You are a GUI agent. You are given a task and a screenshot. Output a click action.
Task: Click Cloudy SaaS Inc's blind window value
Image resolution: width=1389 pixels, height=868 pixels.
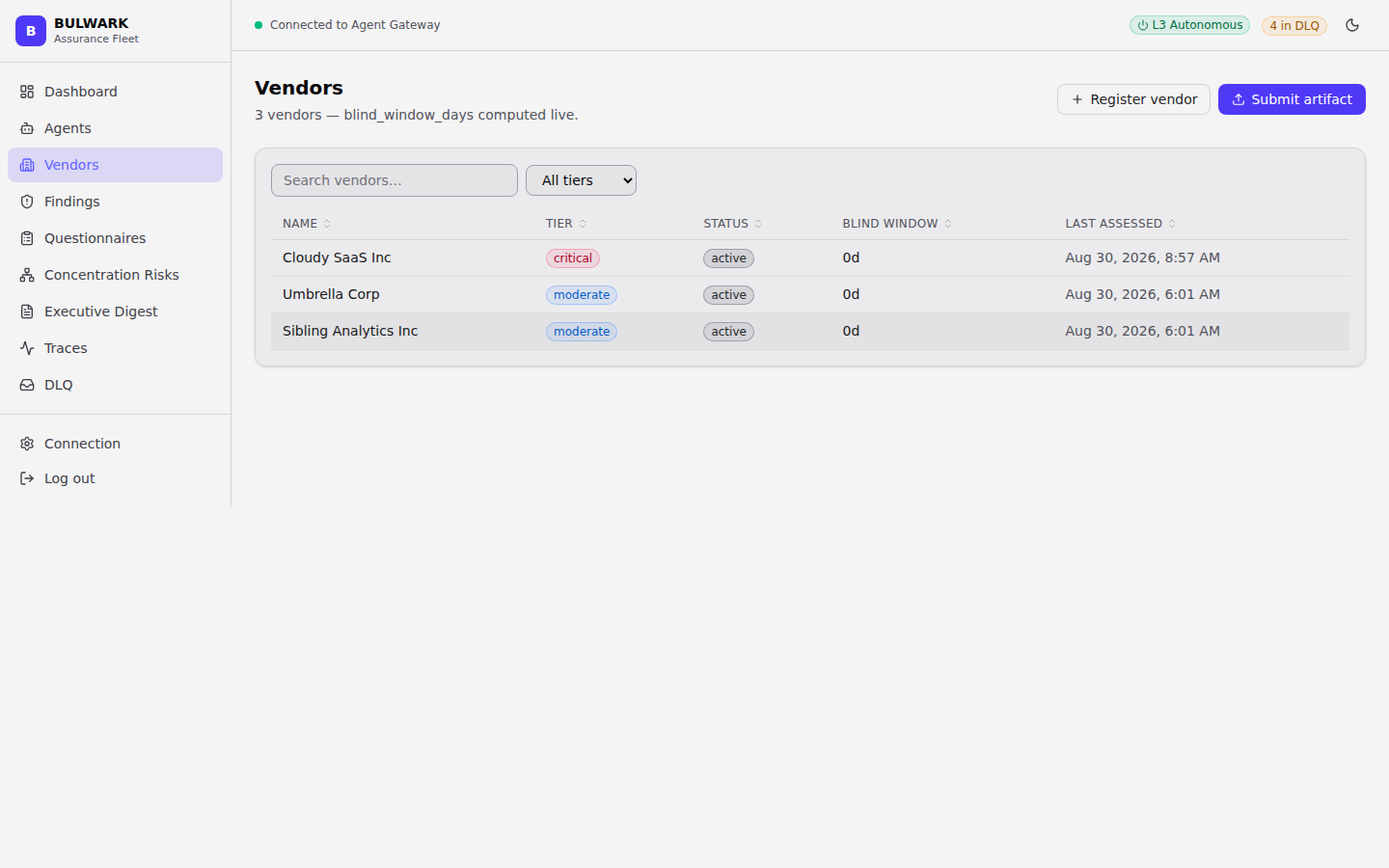[851, 258]
